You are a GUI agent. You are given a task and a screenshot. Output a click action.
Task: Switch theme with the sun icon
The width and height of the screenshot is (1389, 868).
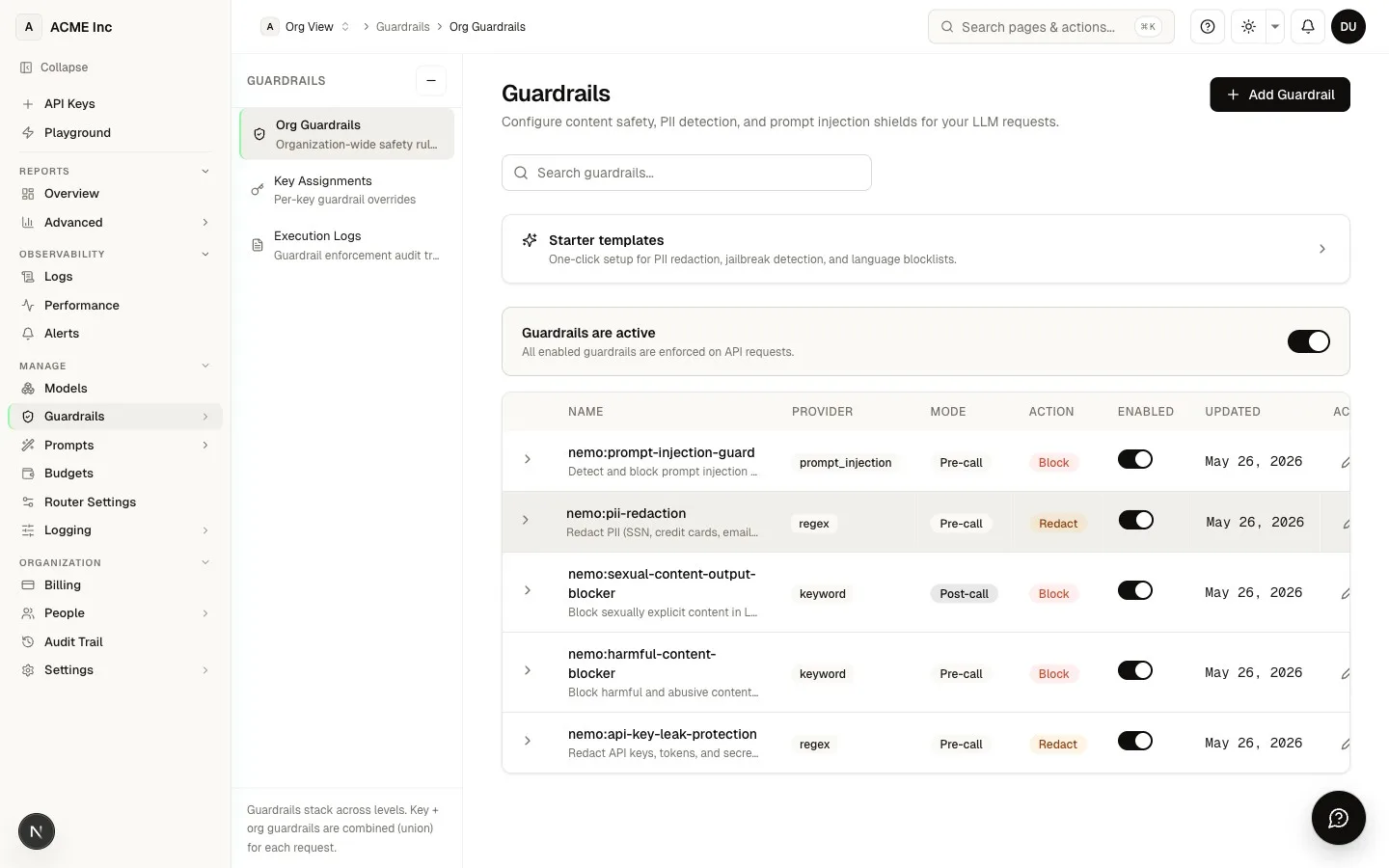coord(1248,27)
